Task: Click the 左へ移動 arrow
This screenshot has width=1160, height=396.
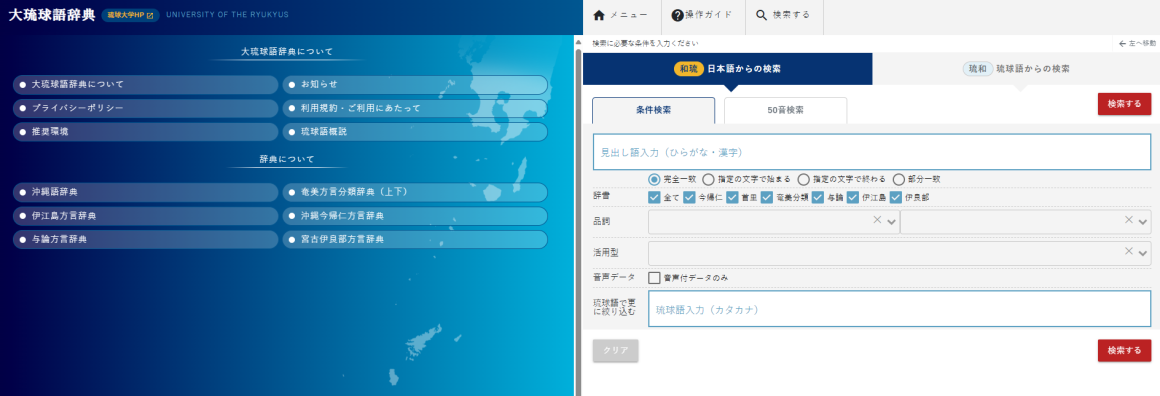Action: pyautogui.click(x=1136, y=44)
